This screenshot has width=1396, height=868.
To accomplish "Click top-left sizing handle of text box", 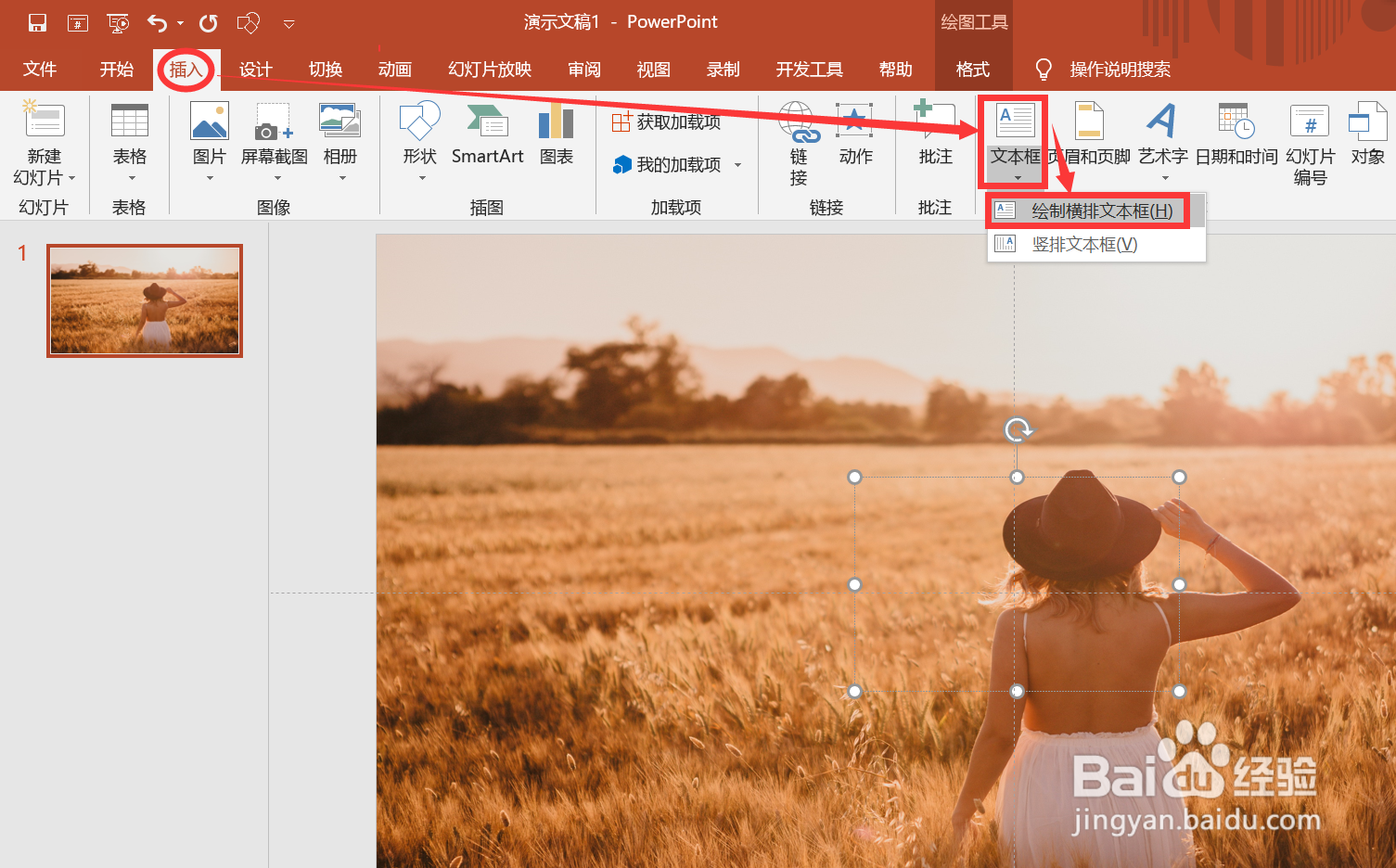I will (x=855, y=477).
